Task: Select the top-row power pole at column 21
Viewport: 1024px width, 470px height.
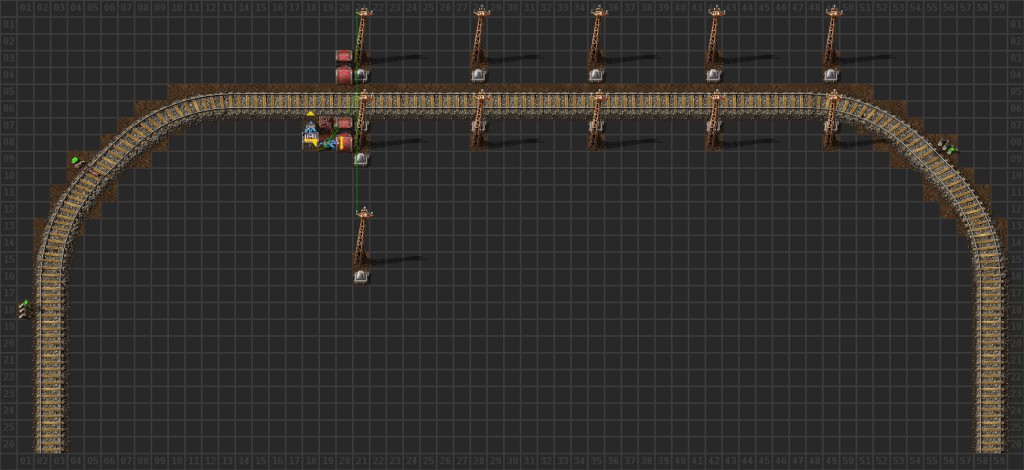Action: (362, 37)
